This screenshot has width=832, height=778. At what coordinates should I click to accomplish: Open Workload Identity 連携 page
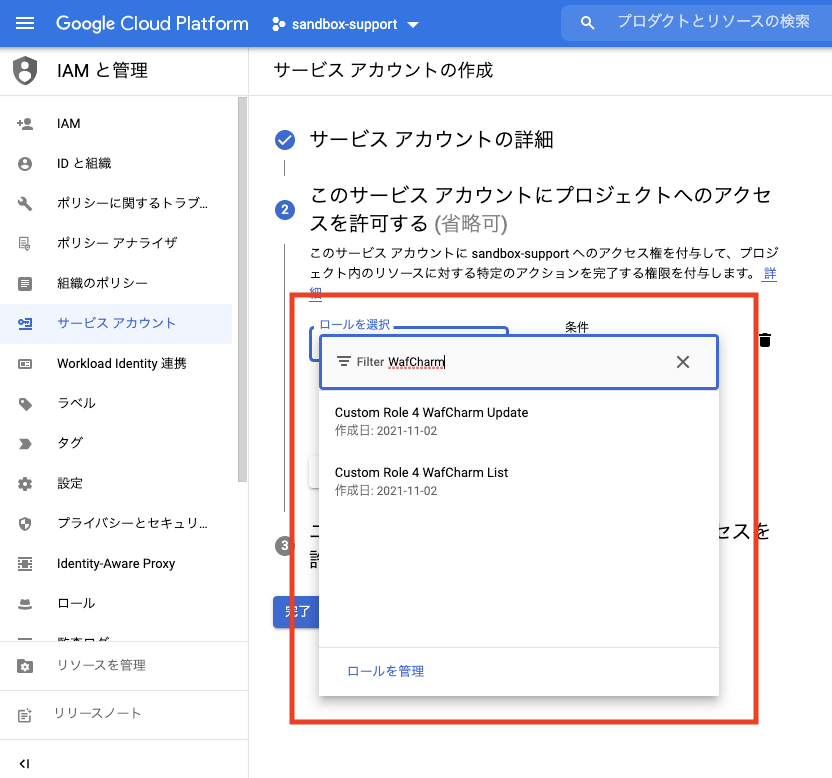point(121,364)
